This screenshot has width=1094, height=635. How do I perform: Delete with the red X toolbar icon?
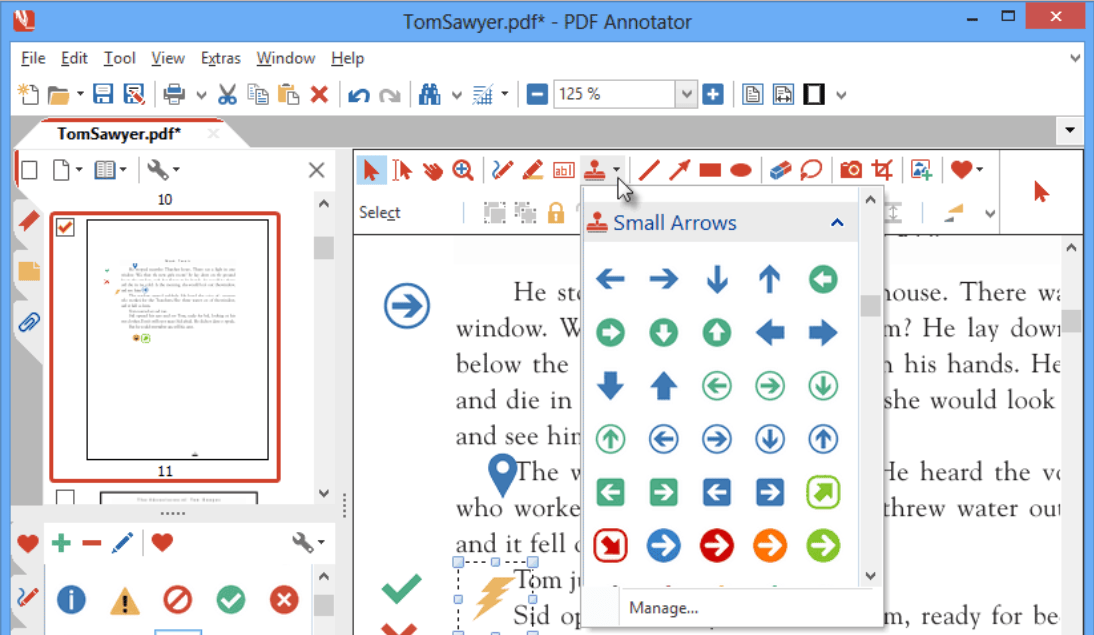coord(320,94)
